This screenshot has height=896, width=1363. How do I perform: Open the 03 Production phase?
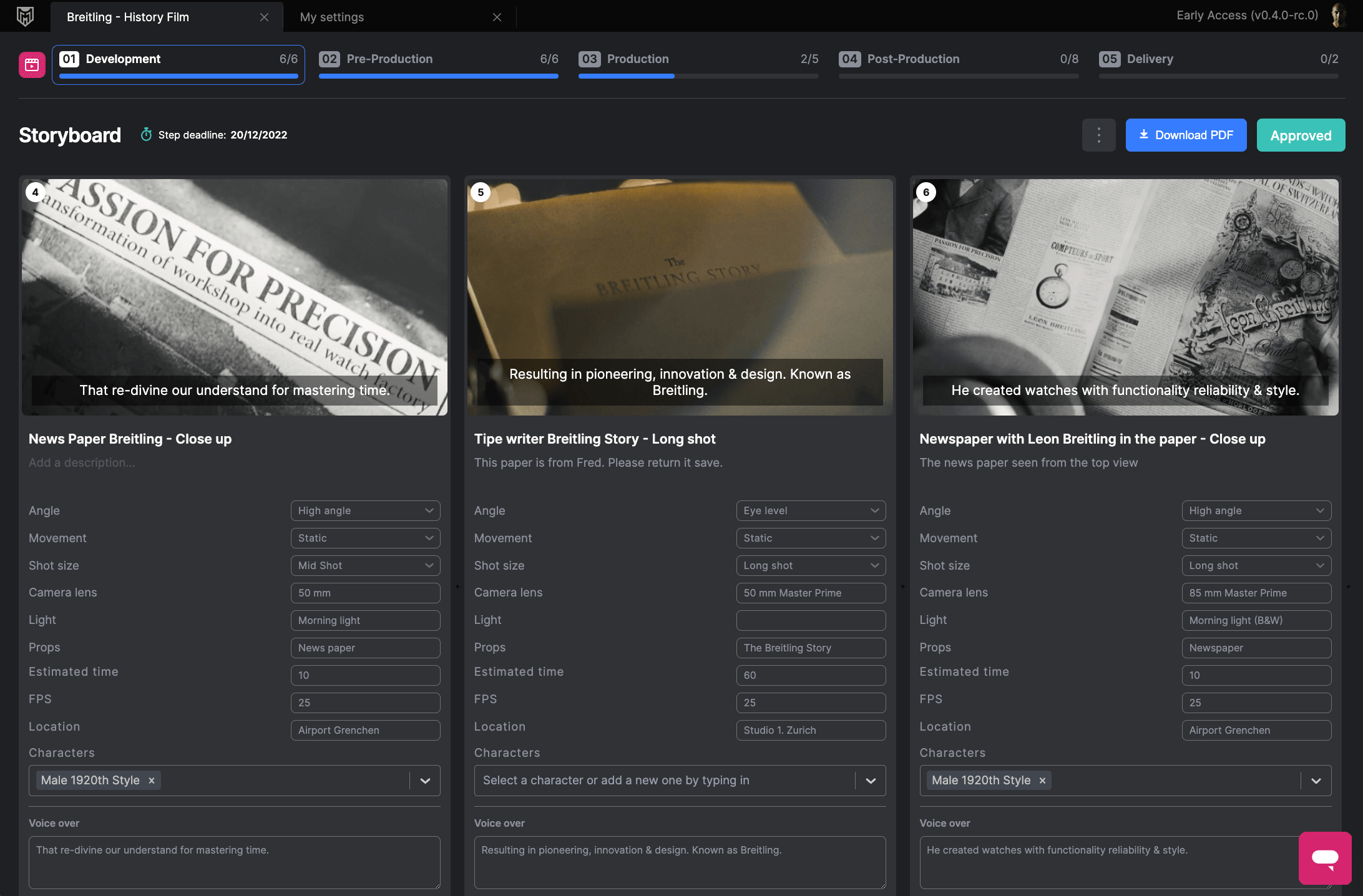[x=698, y=64]
